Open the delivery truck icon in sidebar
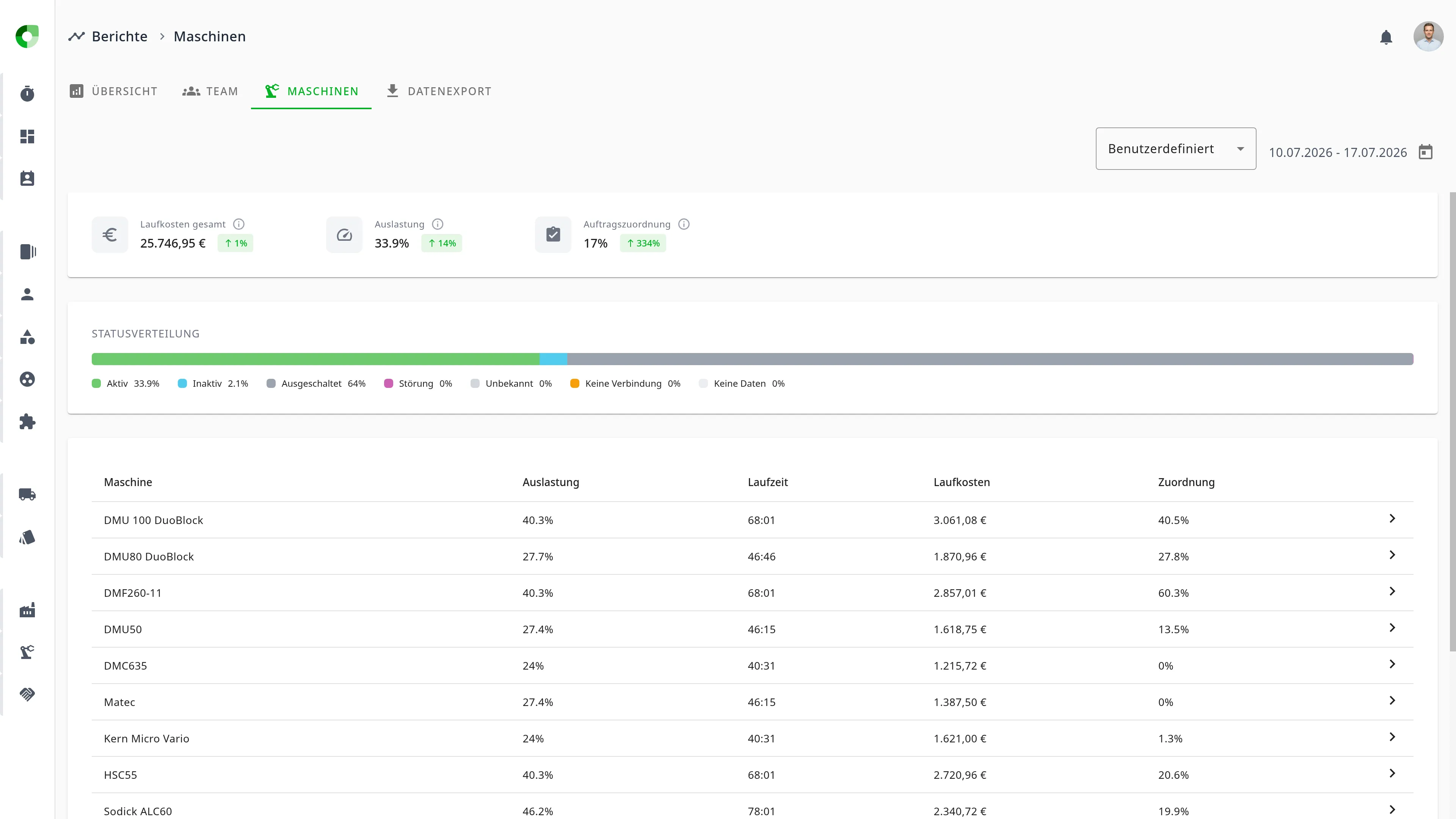The image size is (1456, 819). 27,494
